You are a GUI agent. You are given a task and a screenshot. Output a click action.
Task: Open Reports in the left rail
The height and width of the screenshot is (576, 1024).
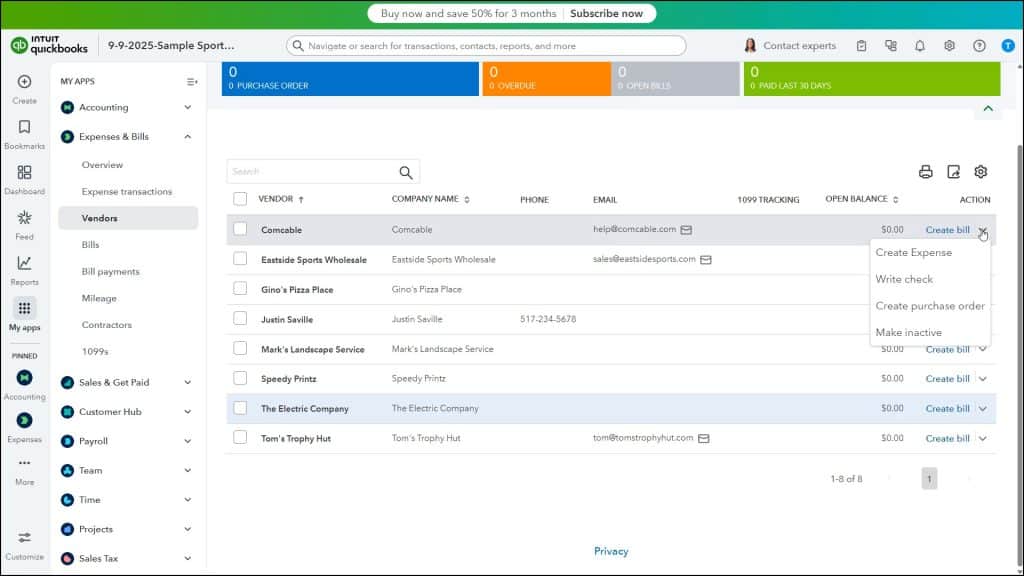pos(24,263)
